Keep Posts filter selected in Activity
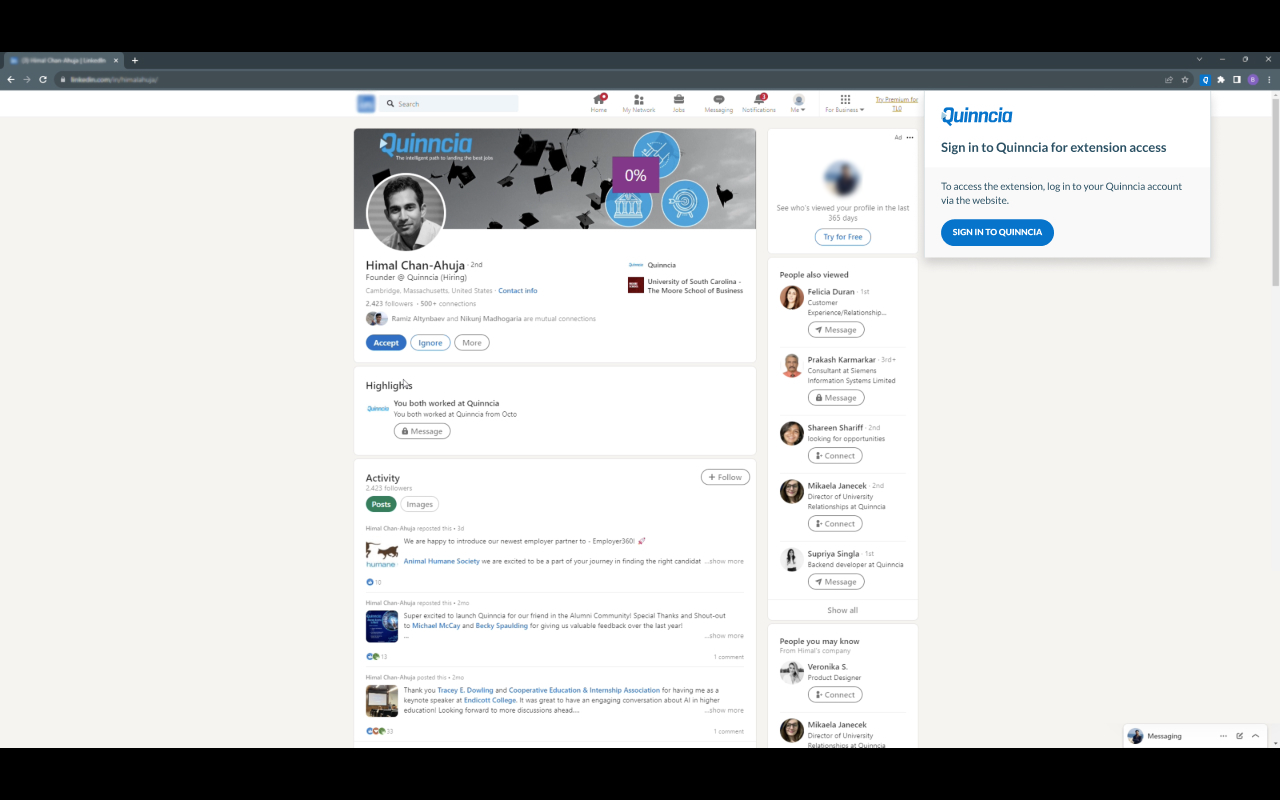1280x800 pixels. 381,504
